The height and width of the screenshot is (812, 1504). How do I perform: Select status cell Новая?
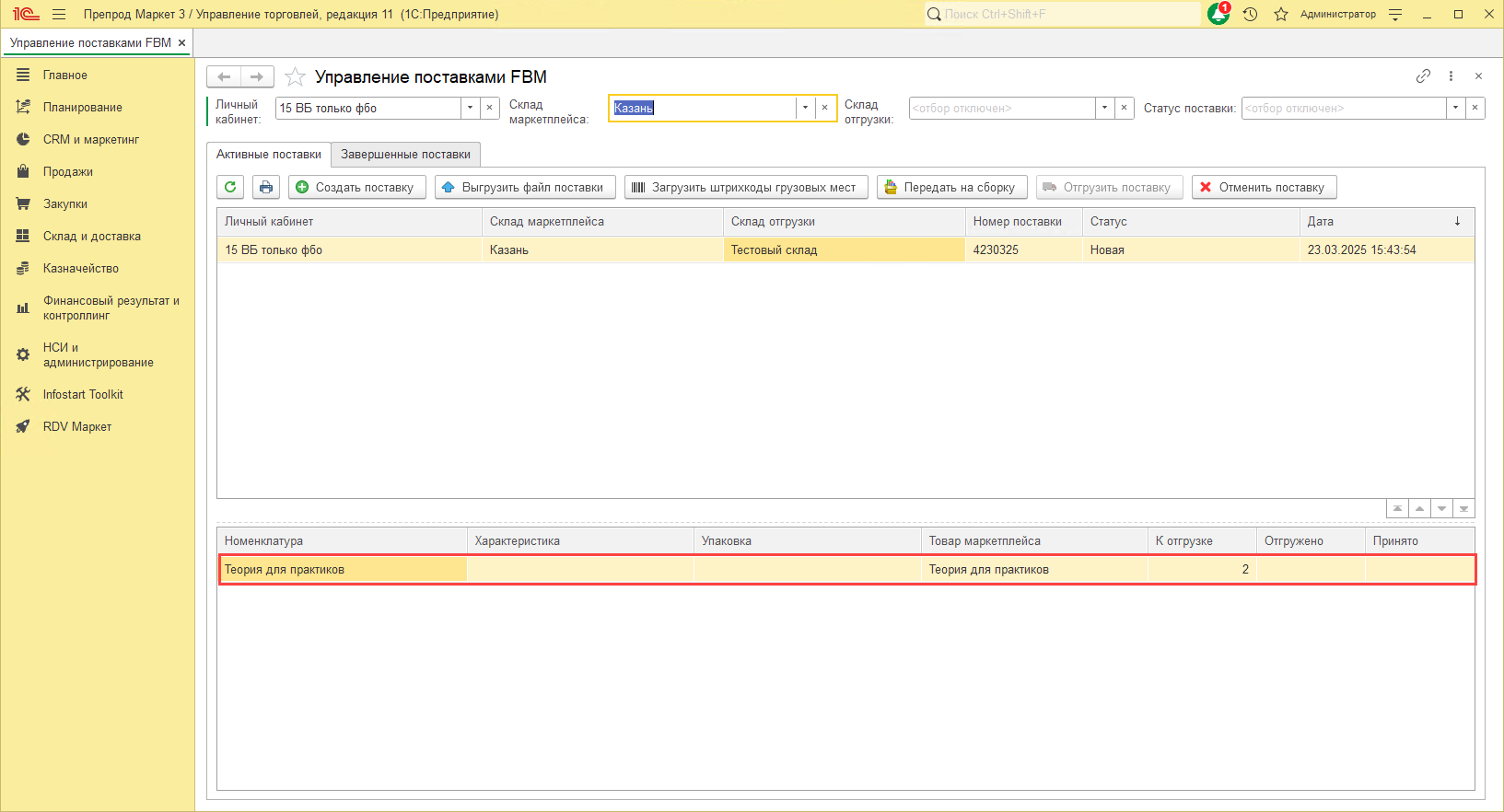(x=1191, y=249)
